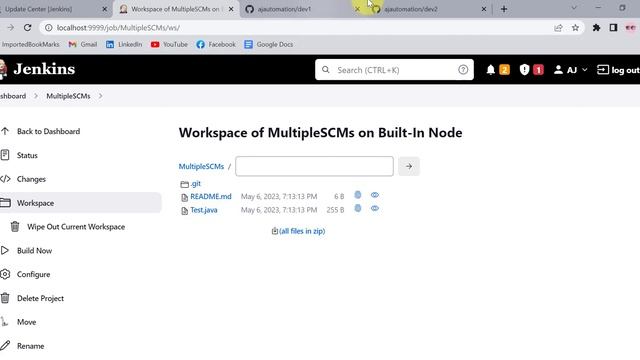
Task: Select the Workspace sidebar item
Action: coord(80,203)
